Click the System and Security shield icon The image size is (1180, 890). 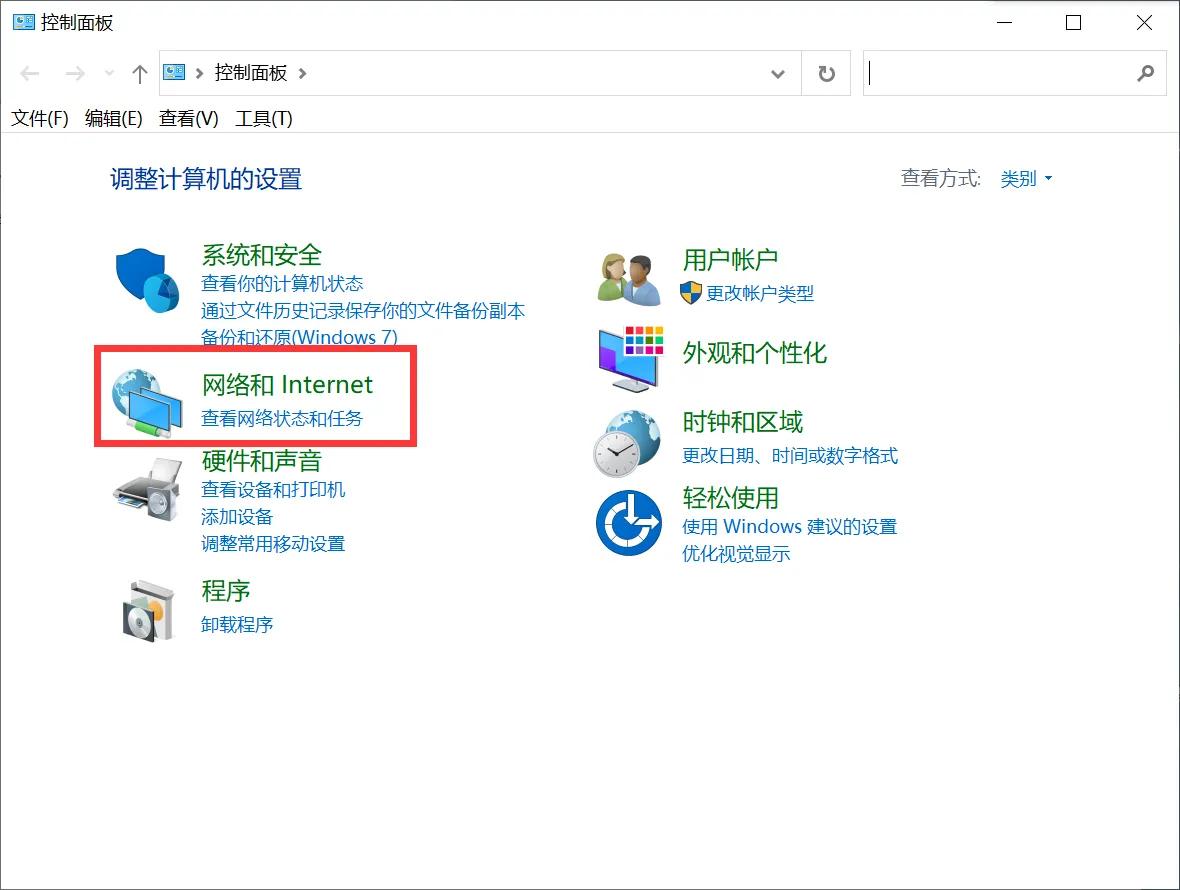point(146,279)
